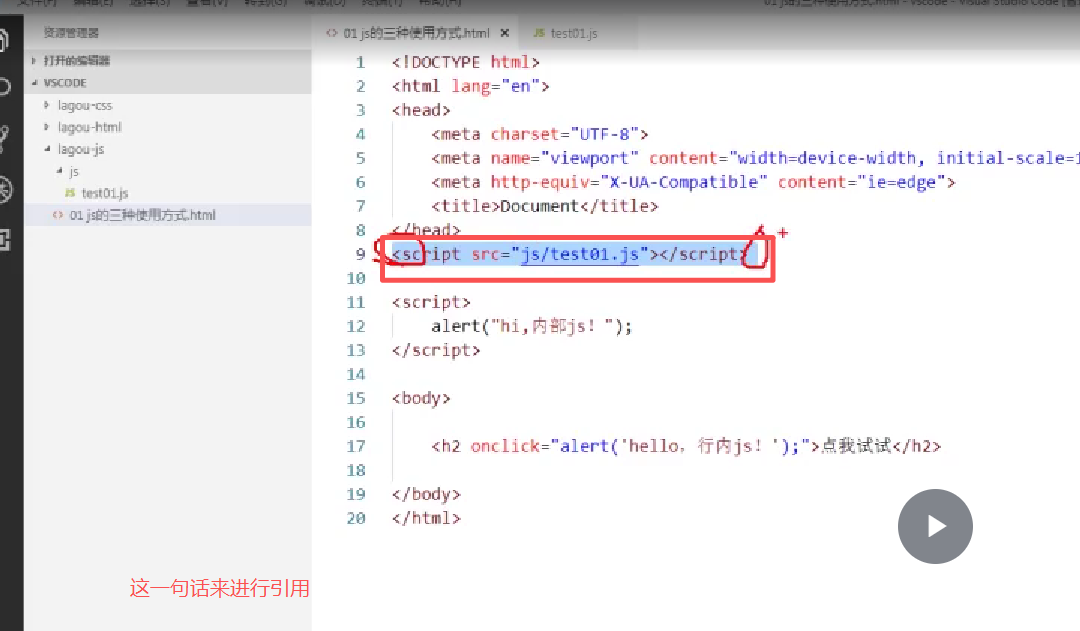
Task: Expand the lagou-css folder
Action: click(85, 105)
